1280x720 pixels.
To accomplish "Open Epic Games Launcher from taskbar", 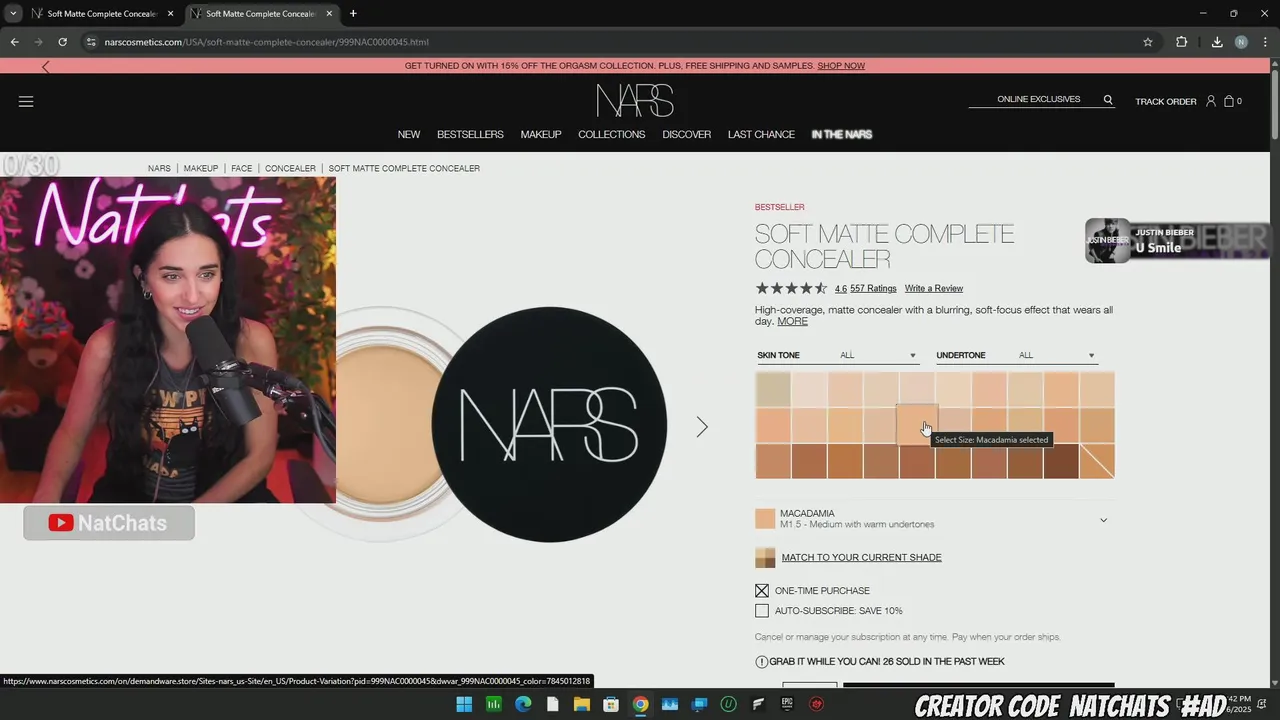I will [x=787, y=704].
